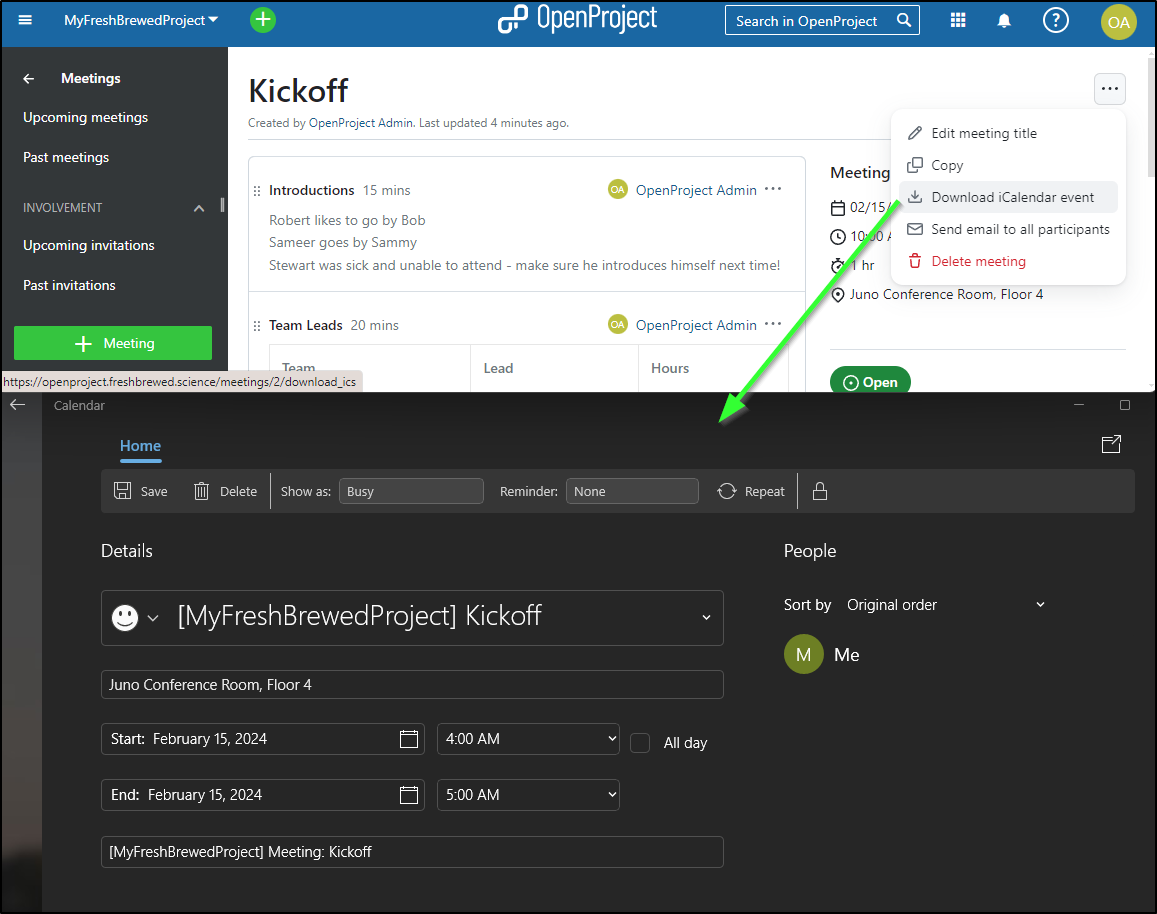Viewport: 1157px width, 914px height.
Task: Open the End date calendar picker icon
Action: point(409,795)
